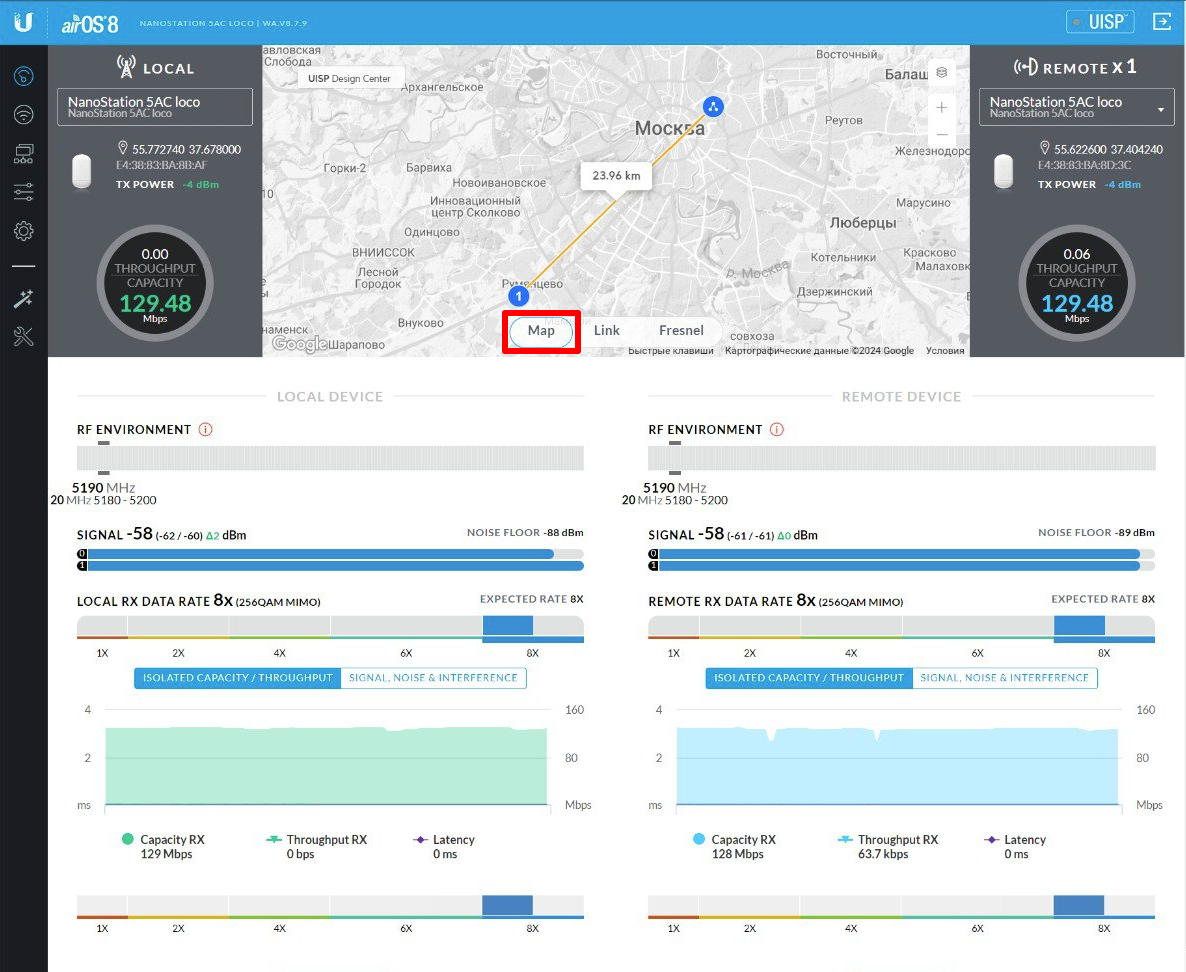
Task: Click the Google logo on the map
Action: [x=300, y=344]
